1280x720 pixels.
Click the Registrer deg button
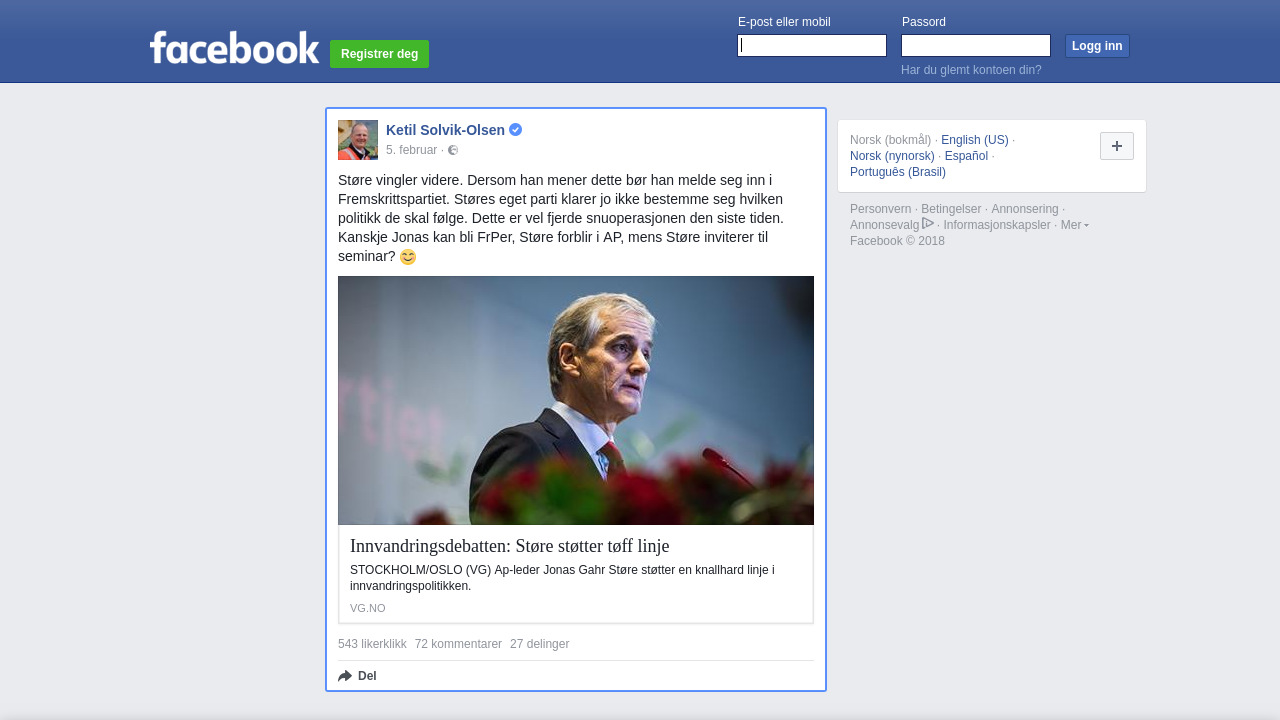(379, 54)
